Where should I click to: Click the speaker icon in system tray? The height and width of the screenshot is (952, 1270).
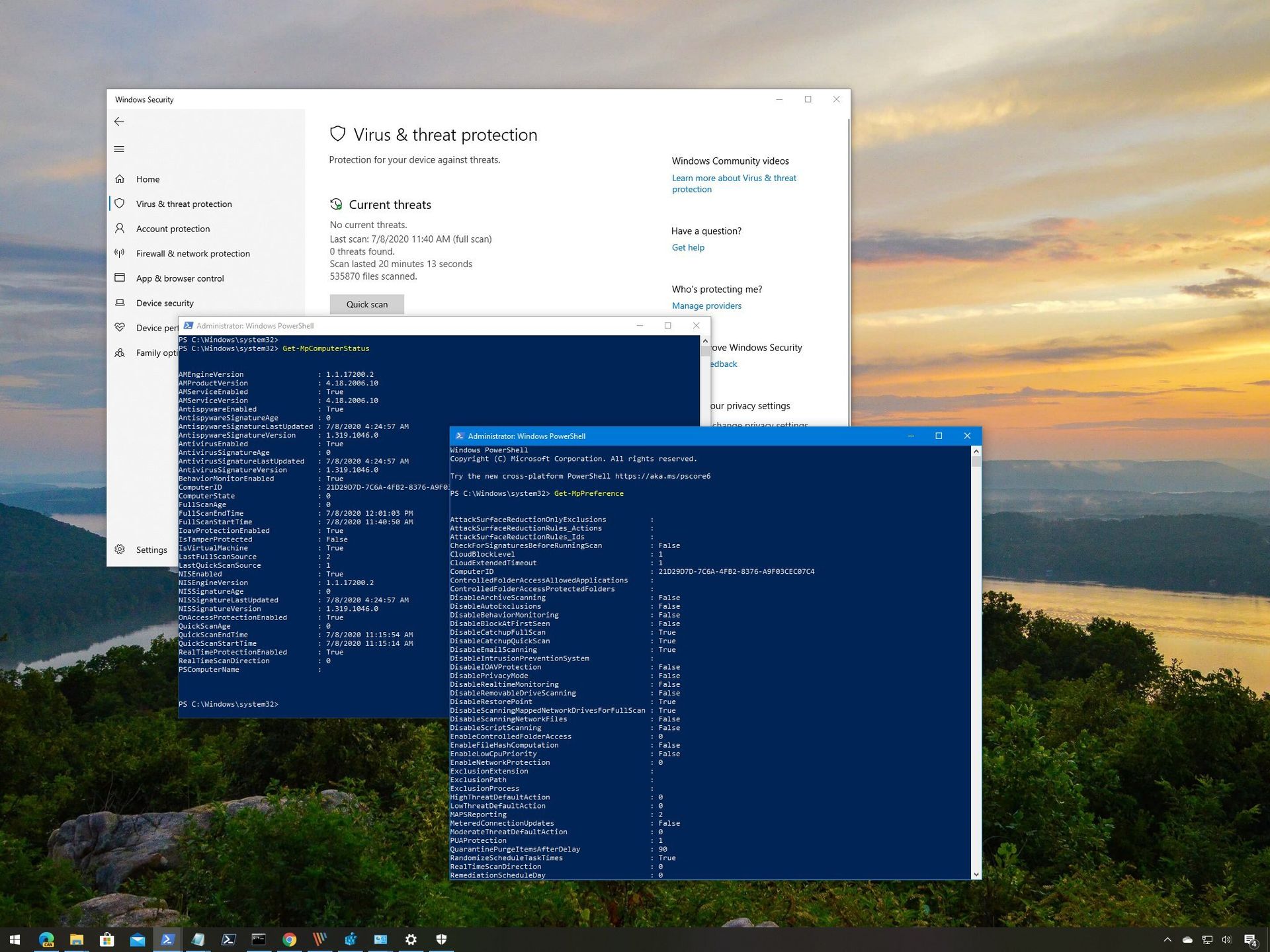point(1227,939)
